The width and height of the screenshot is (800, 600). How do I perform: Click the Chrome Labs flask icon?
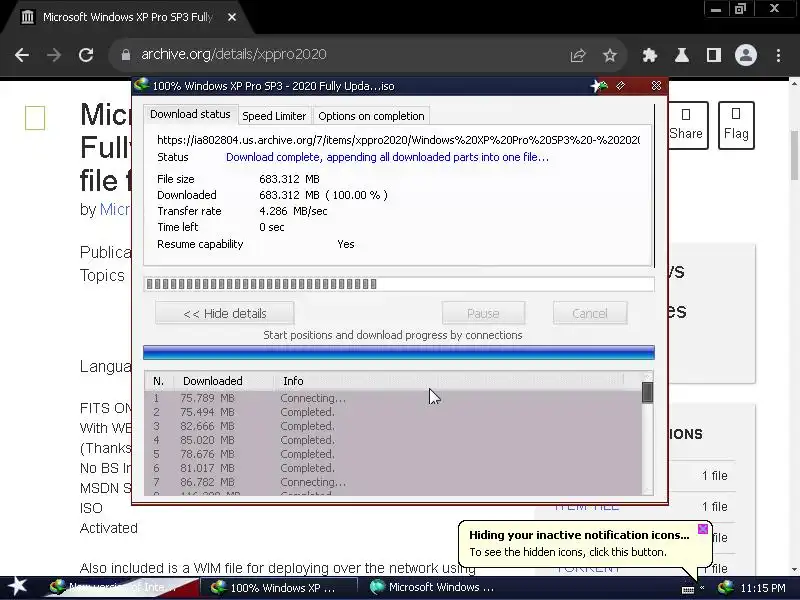(682, 55)
